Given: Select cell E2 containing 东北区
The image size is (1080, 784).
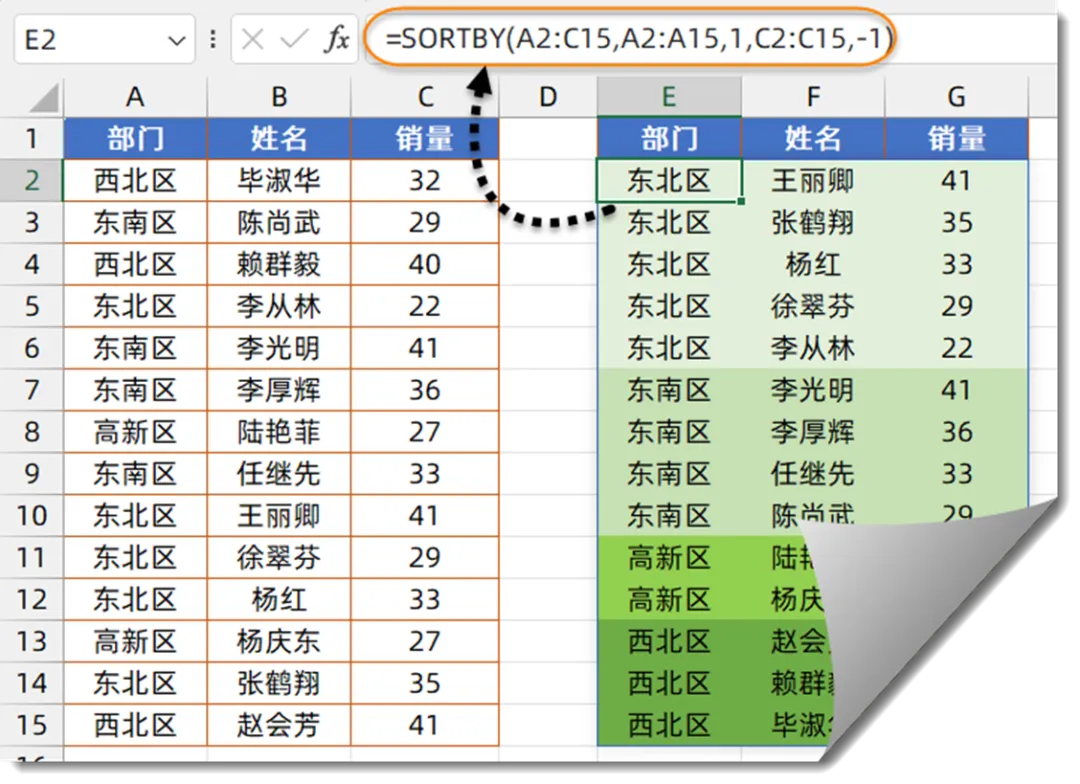Looking at the screenshot, I should [668, 180].
